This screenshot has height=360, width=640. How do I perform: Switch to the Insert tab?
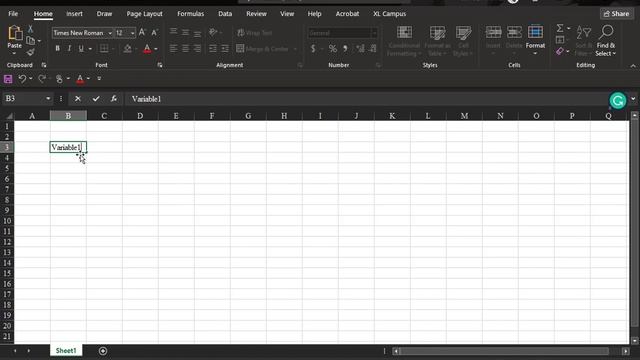click(74, 13)
